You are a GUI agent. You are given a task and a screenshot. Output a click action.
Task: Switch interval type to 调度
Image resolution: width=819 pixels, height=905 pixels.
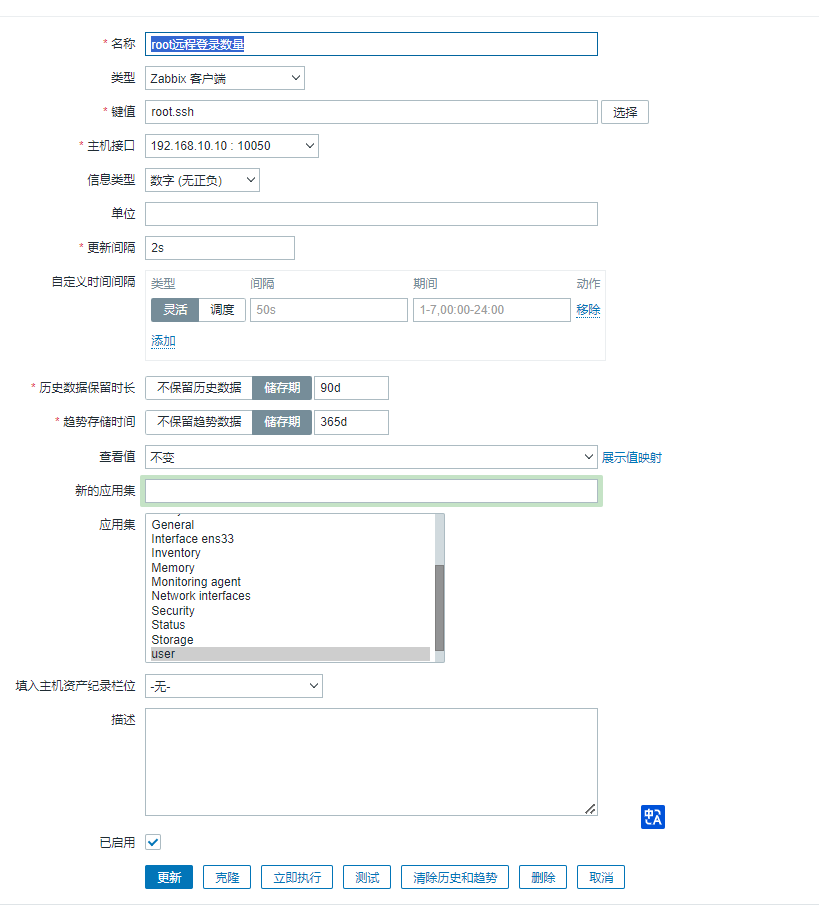click(x=222, y=310)
